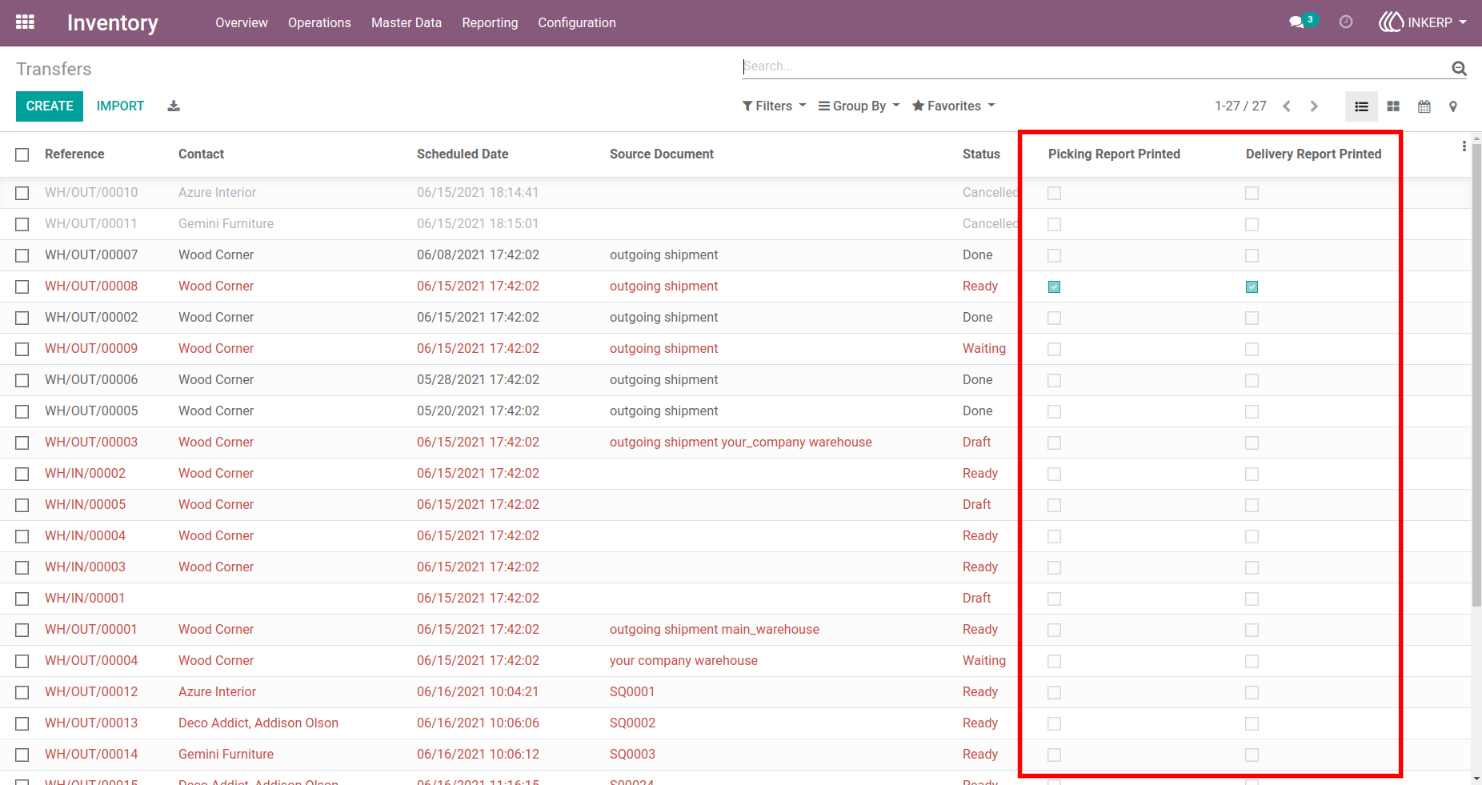Sort by Delivery Report Printed header
The image size is (1482, 785).
point(1313,154)
